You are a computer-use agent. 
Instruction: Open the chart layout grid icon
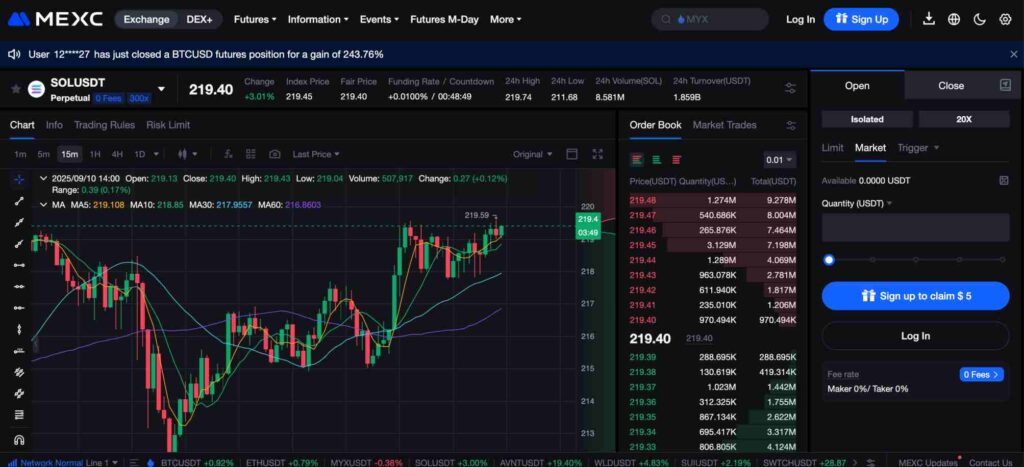pyautogui.click(x=251, y=154)
